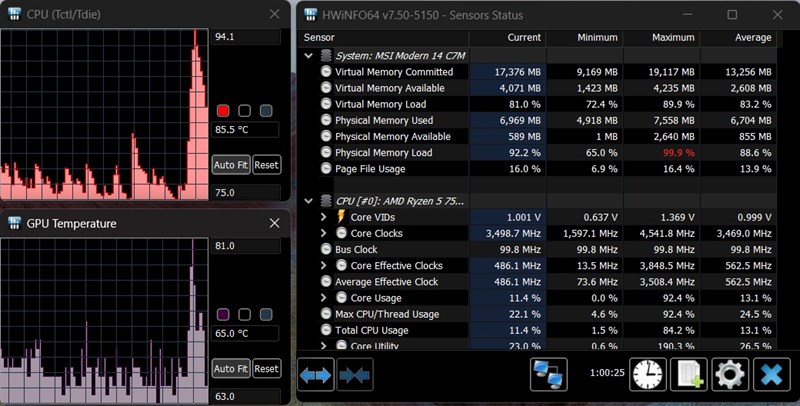Viewport: 800px width, 406px height.
Task: Click the Physical Memory Used sensor icon
Action: point(326,120)
